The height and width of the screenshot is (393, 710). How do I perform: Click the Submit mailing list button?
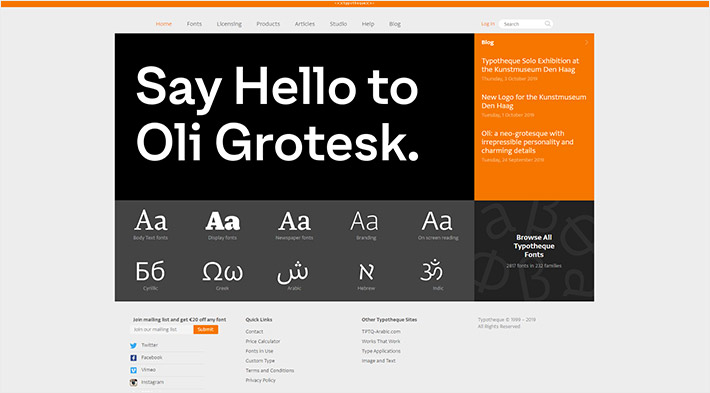[x=206, y=330]
